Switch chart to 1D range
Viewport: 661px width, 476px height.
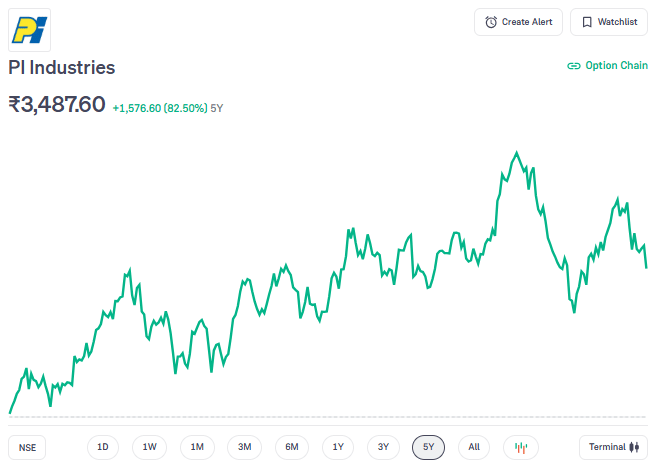click(x=103, y=447)
